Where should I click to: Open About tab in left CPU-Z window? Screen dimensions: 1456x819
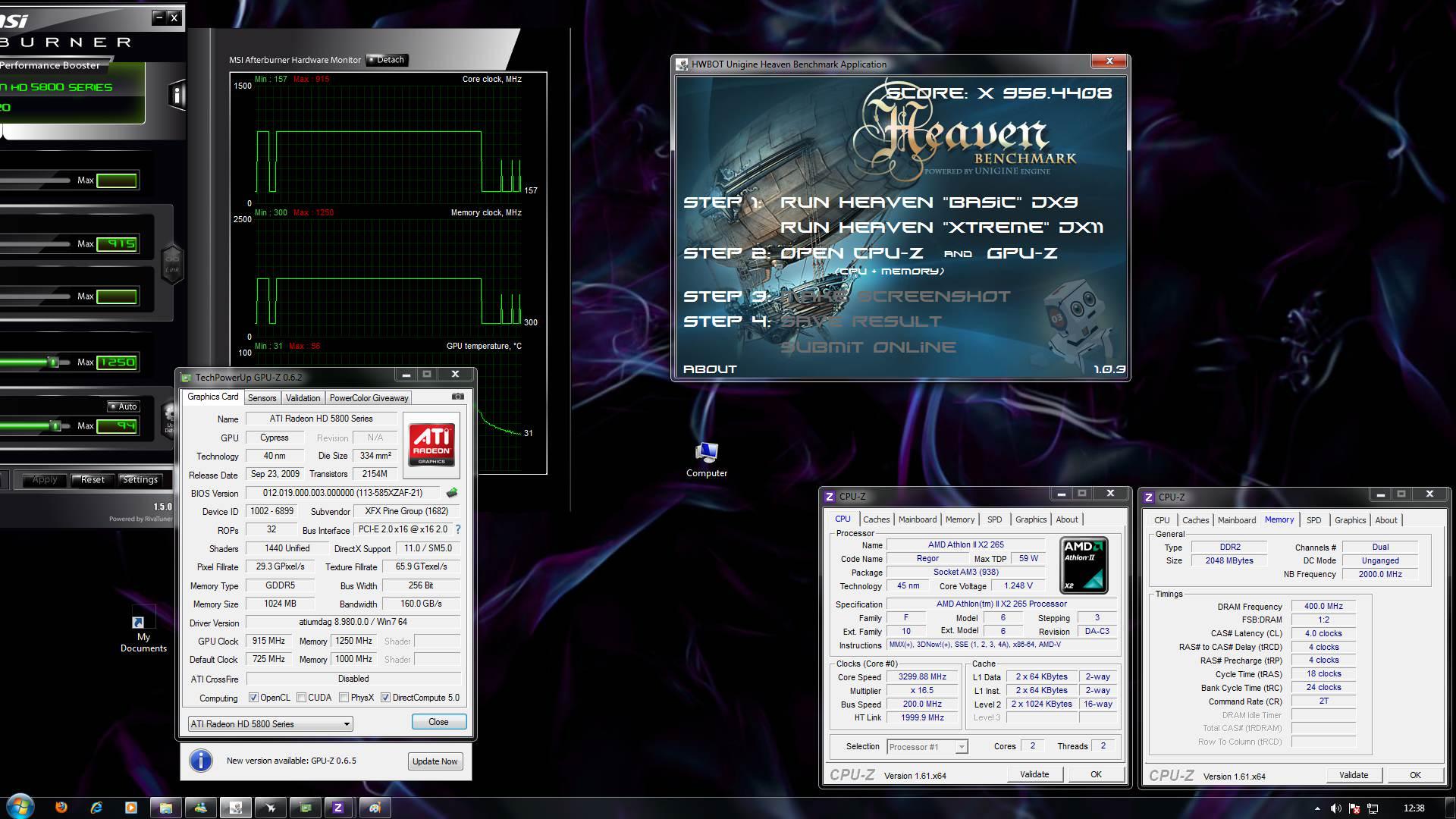[1067, 519]
